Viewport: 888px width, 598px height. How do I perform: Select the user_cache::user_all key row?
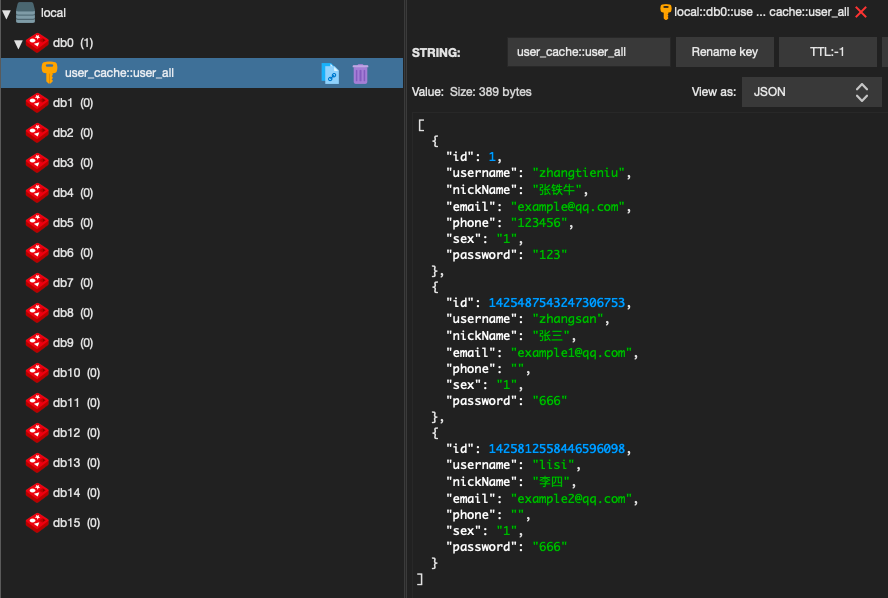[202, 72]
